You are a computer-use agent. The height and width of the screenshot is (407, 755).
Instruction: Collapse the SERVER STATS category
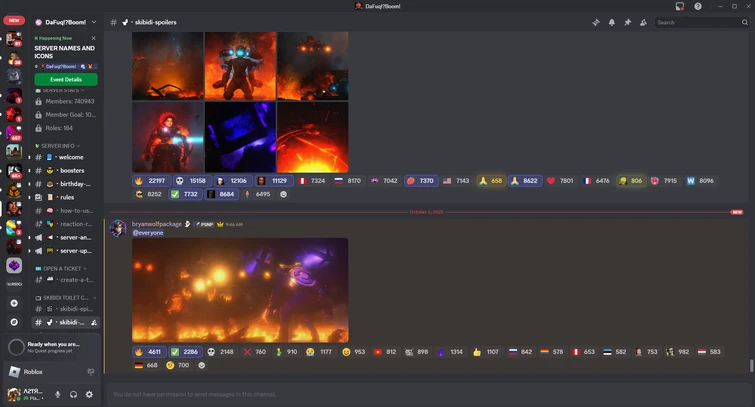[60, 90]
